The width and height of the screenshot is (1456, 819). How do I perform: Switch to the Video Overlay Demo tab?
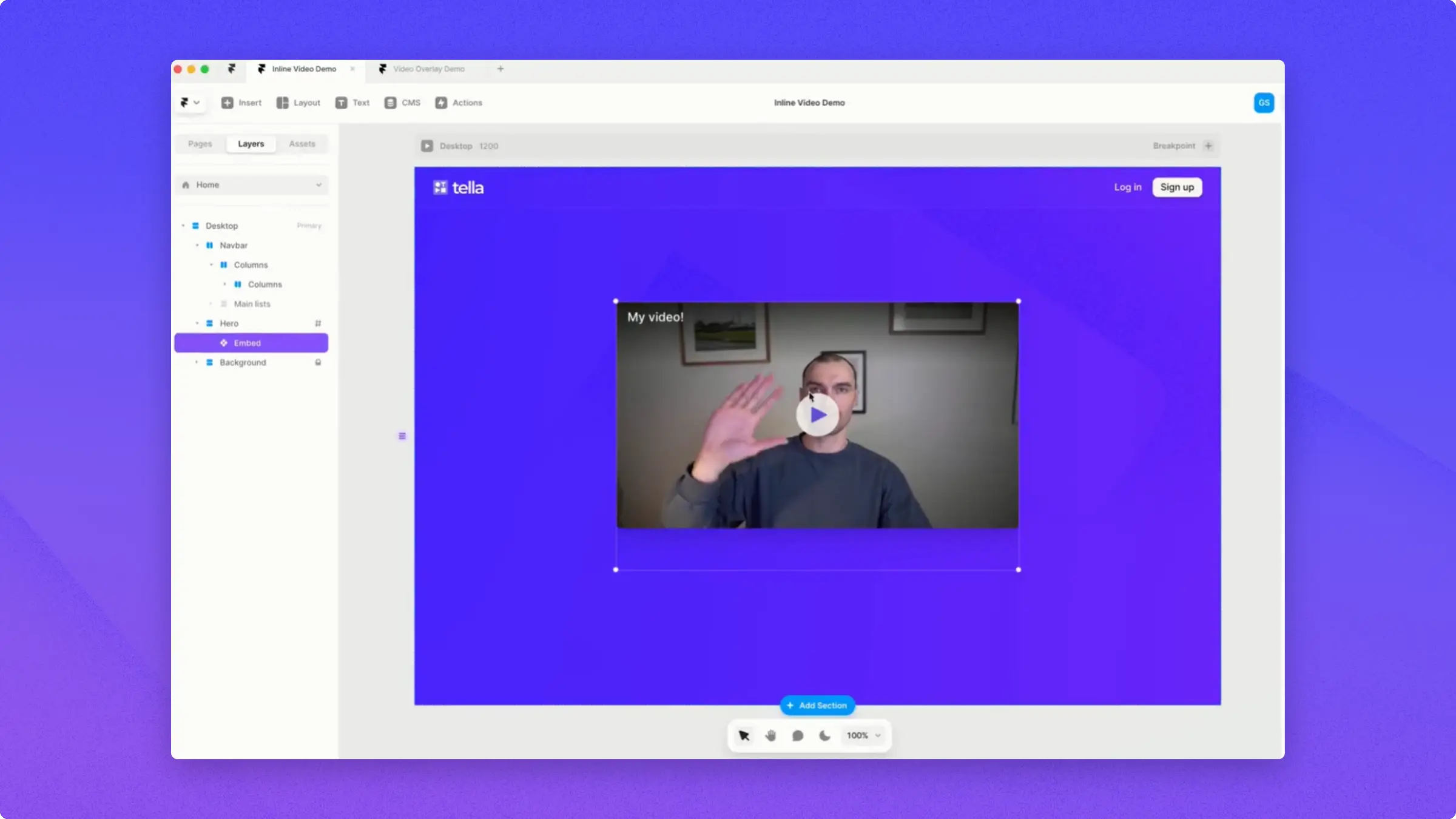pyautogui.click(x=428, y=69)
